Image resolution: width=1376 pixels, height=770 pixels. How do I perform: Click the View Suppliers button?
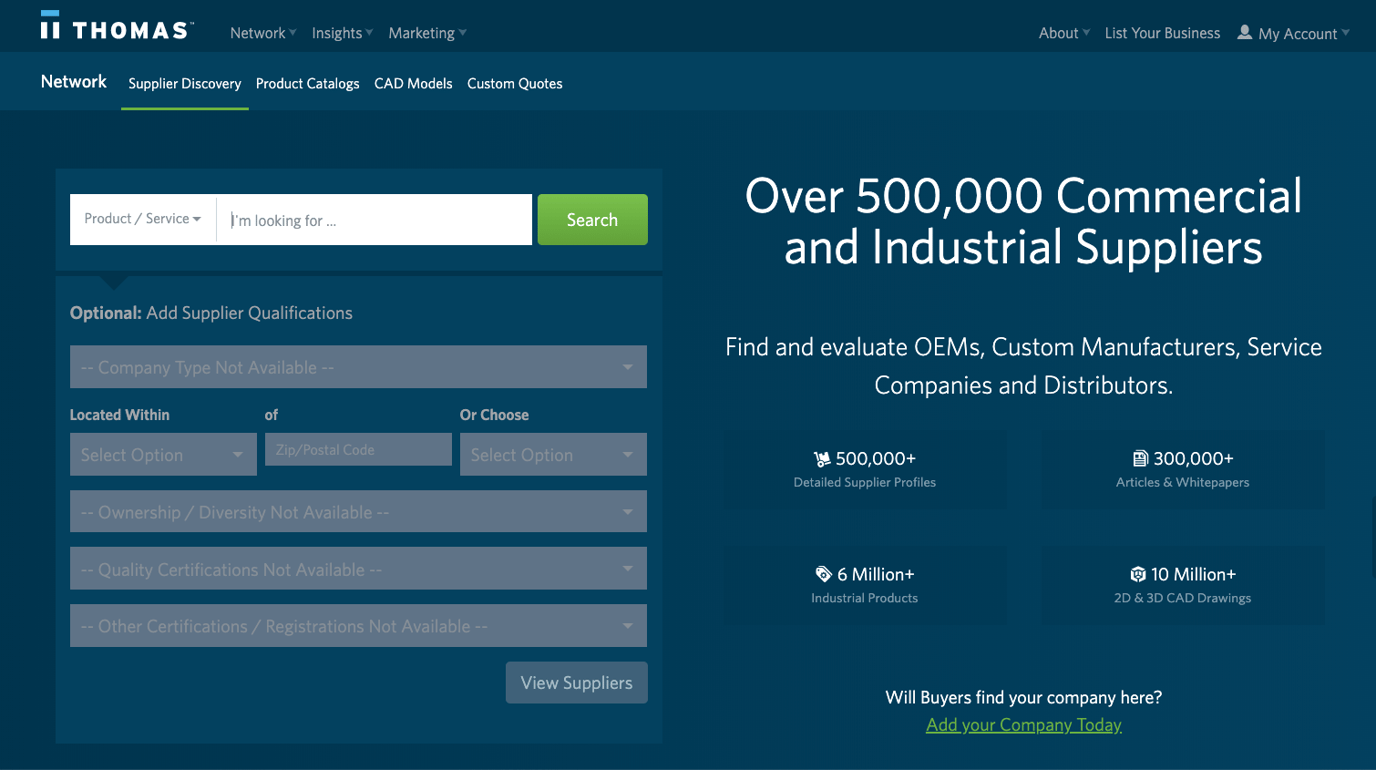click(x=576, y=682)
